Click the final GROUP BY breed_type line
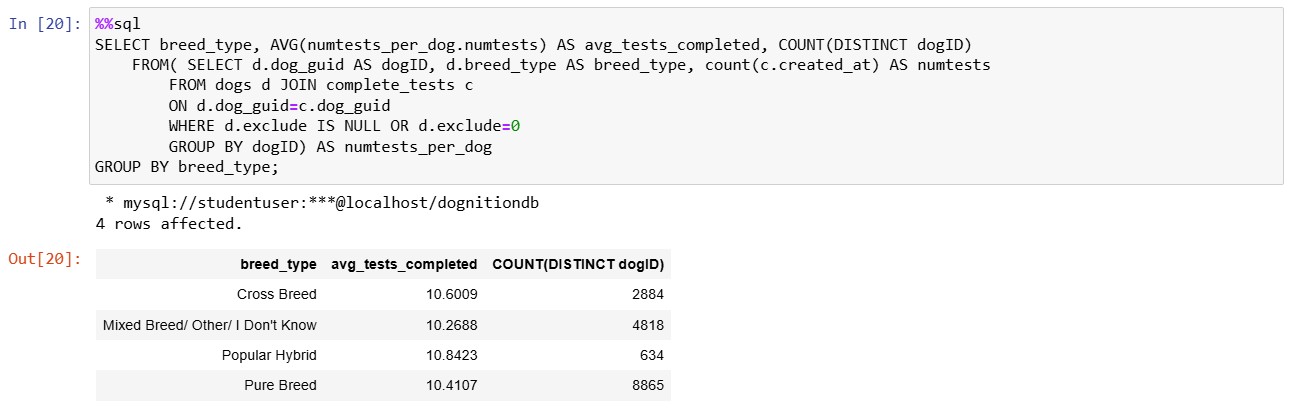Viewport: 1293px width, 415px height. 187,167
